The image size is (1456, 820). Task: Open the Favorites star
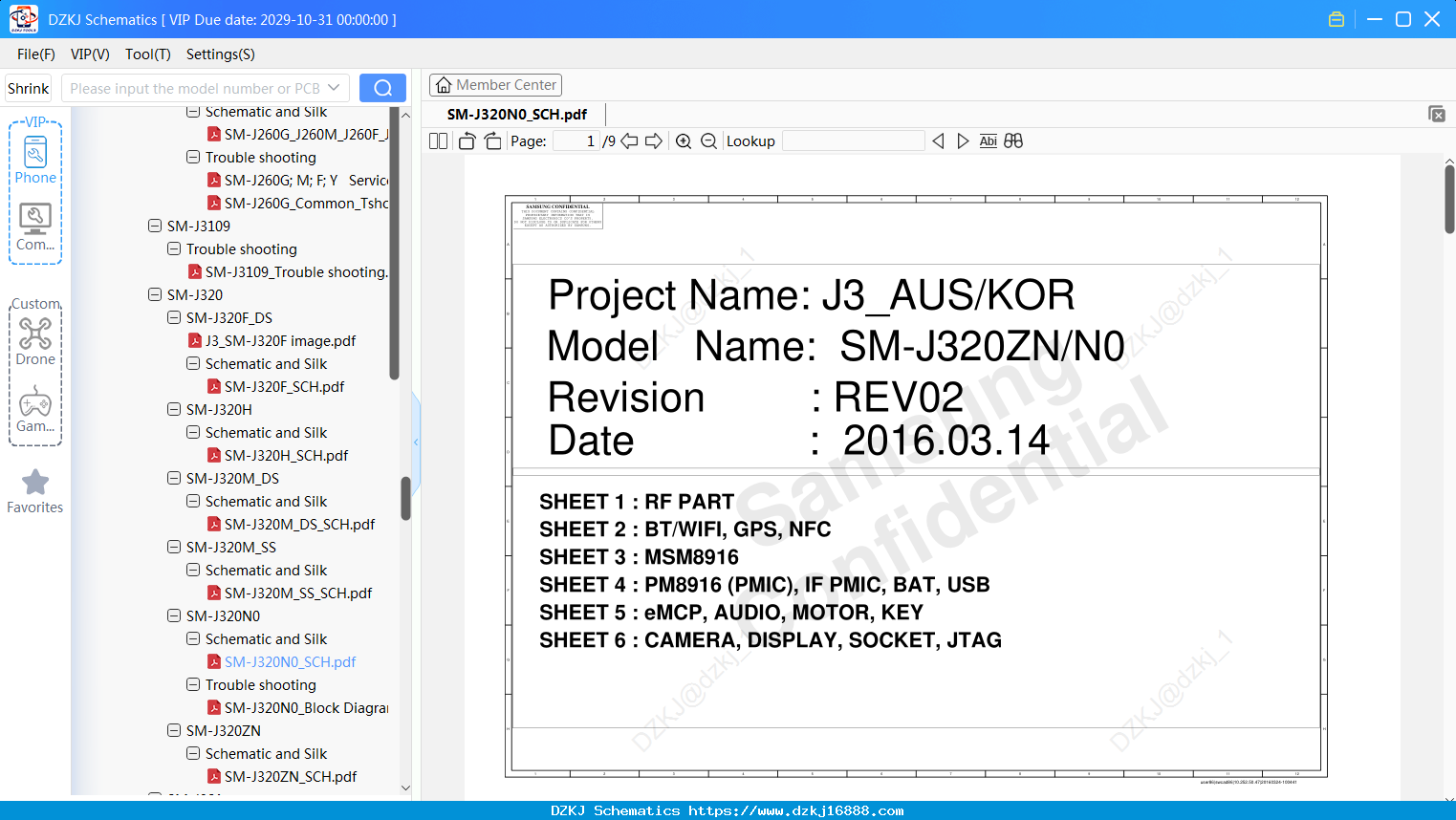[35, 491]
